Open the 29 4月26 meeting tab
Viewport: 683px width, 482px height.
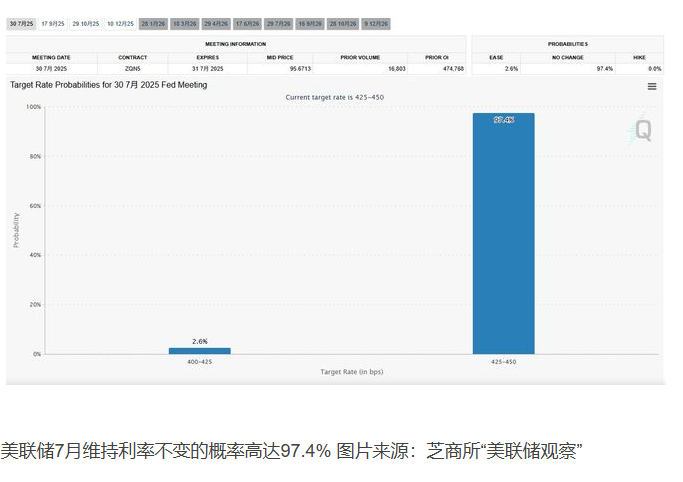point(215,23)
